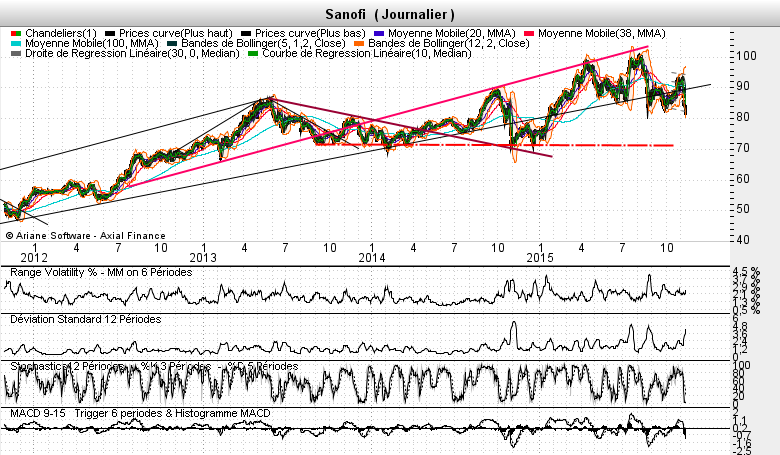Click the 40 price axis label
The height and width of the screenshot is (455, 780).
point(743,240)
